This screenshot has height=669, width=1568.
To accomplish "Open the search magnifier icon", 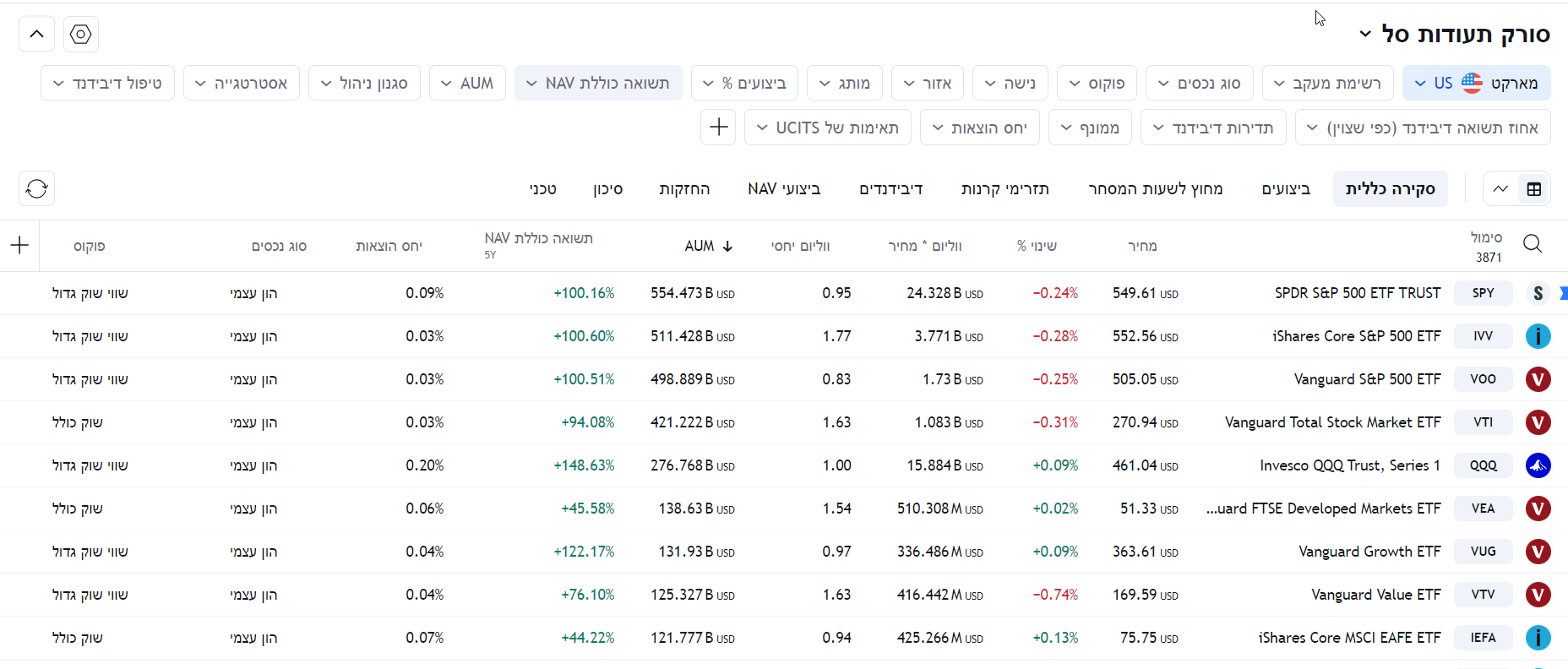I will tap(1533, 245).
